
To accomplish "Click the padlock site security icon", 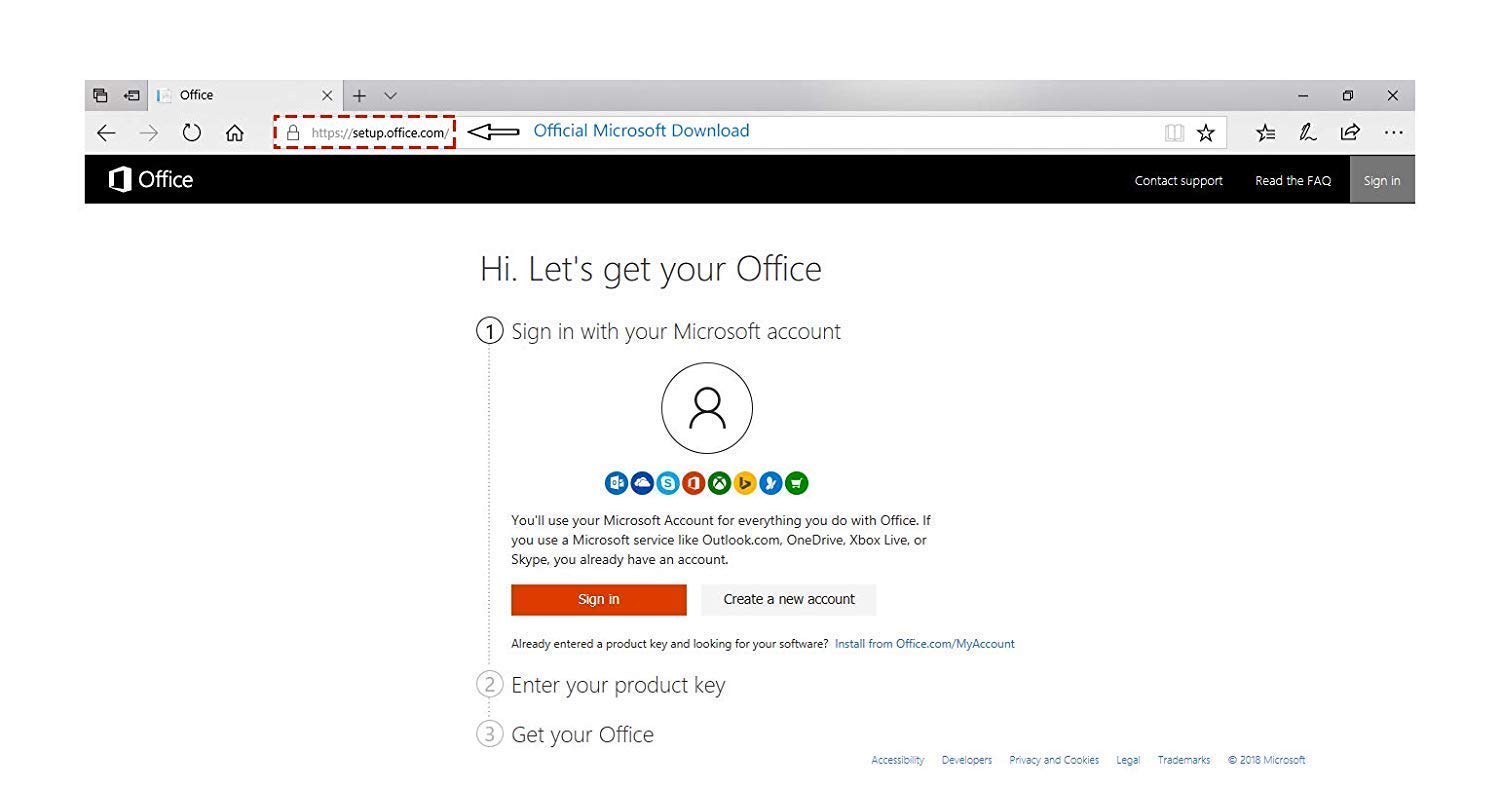I will [x=292, y=132].
